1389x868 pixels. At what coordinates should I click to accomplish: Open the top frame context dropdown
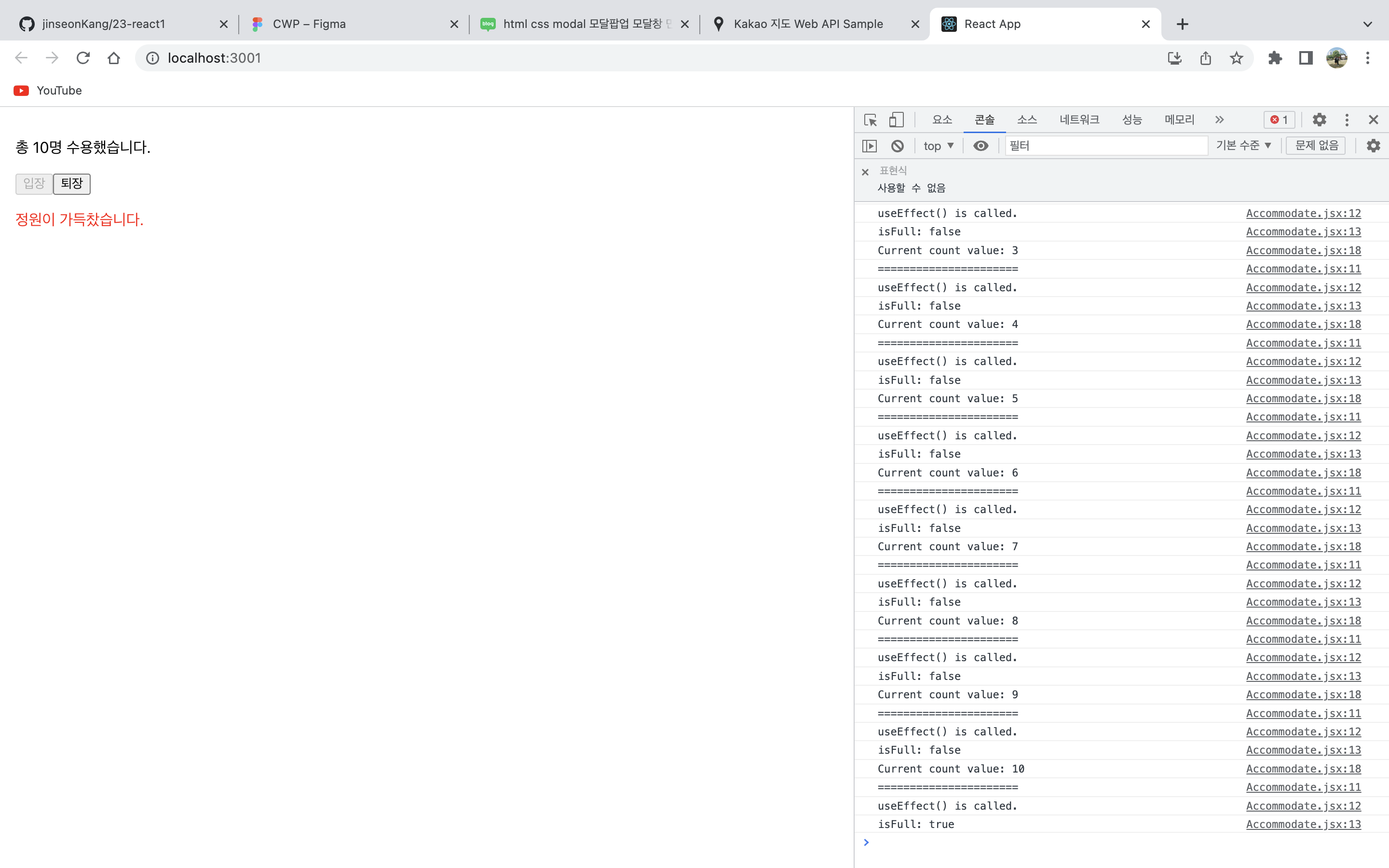pos(937,145)
